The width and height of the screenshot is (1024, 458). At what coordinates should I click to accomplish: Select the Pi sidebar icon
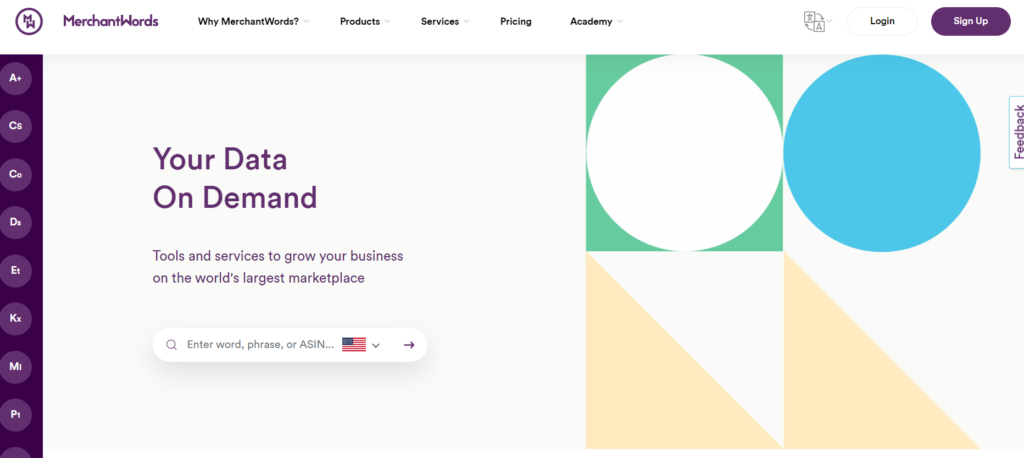[16, 414]
